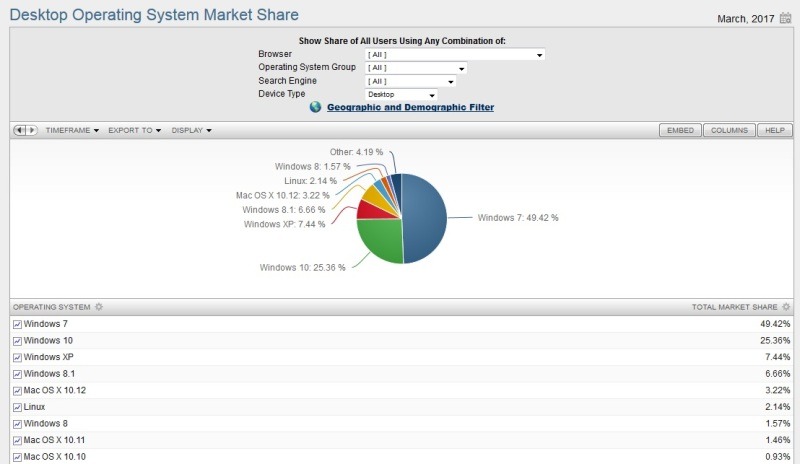Click the 'Windows XP: 7.44 %' chart label
The image size is (800, 464).
(x=284, y=224)
